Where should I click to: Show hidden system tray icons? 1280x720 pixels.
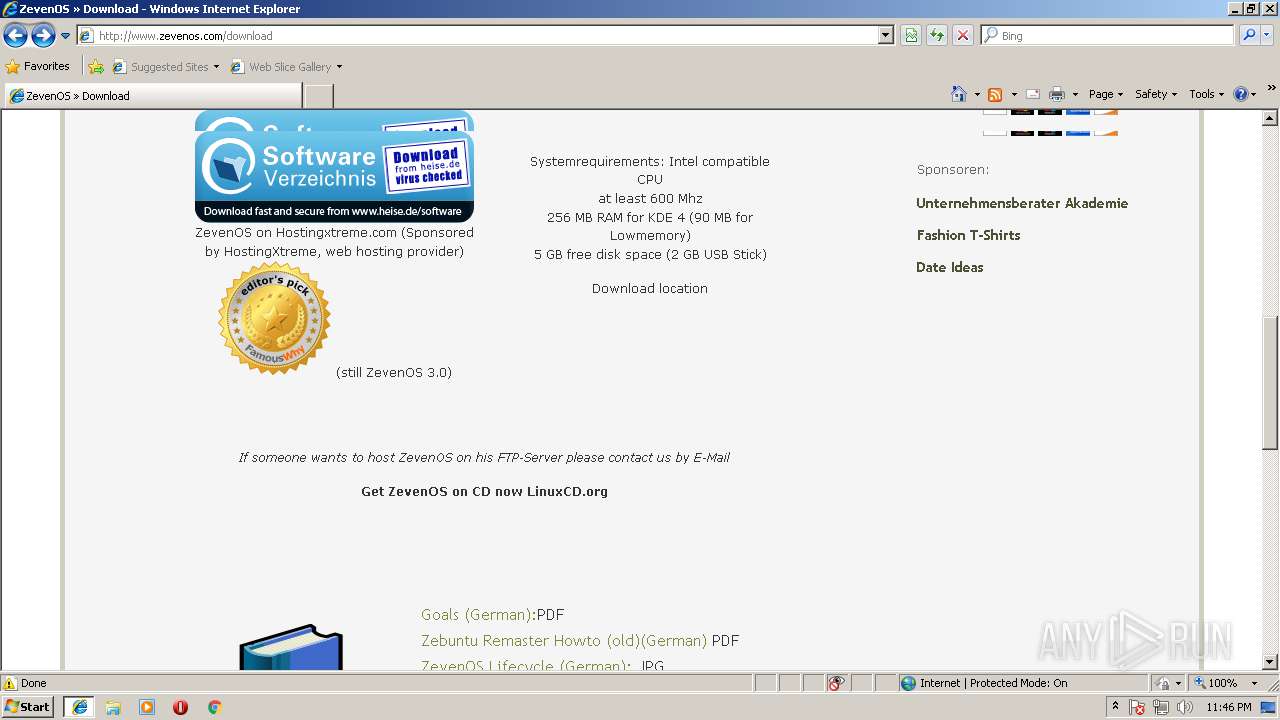coord(1116,707)
